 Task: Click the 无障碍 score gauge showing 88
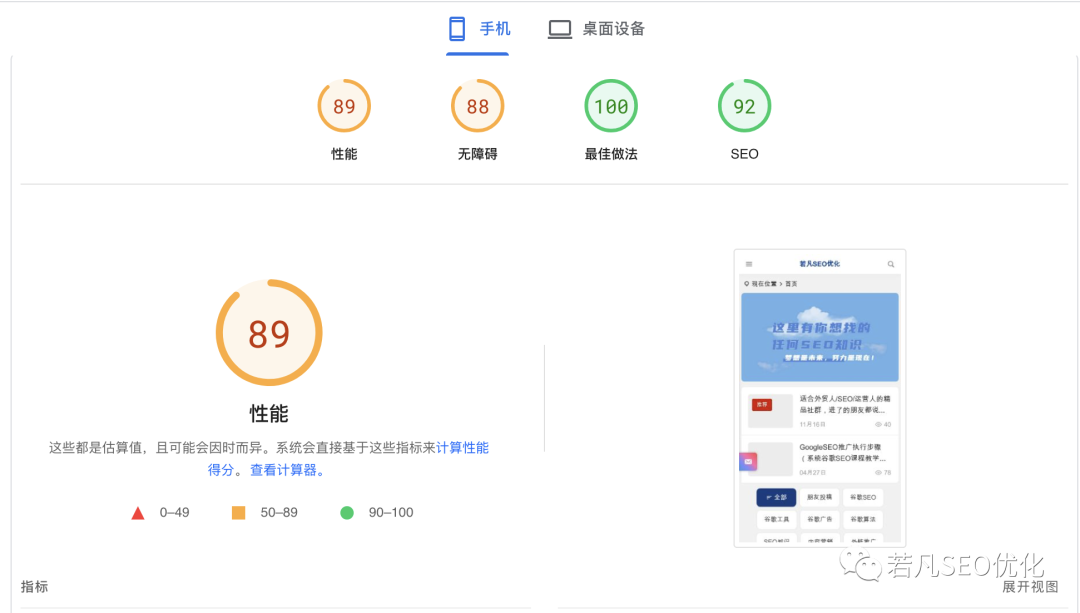(477, 106)
